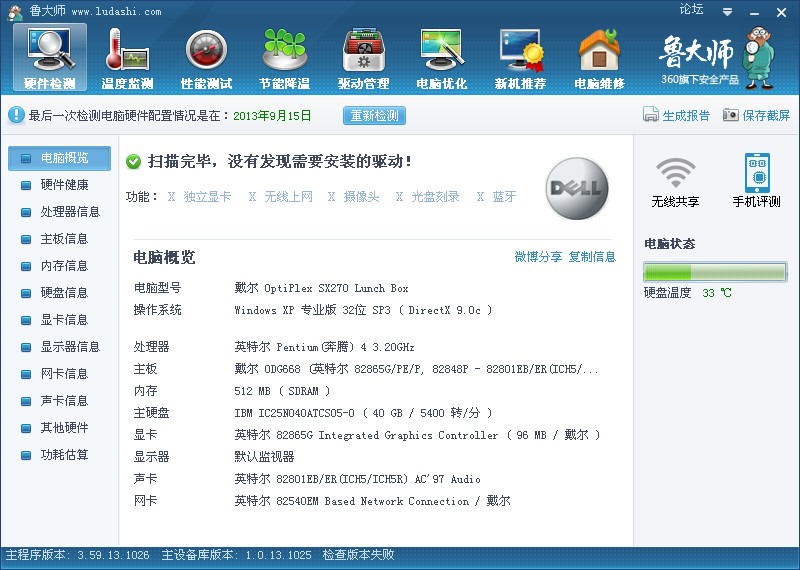Open the 硬件检测 hardware detection tool
800x570 pixels.
tap(49, 58)
